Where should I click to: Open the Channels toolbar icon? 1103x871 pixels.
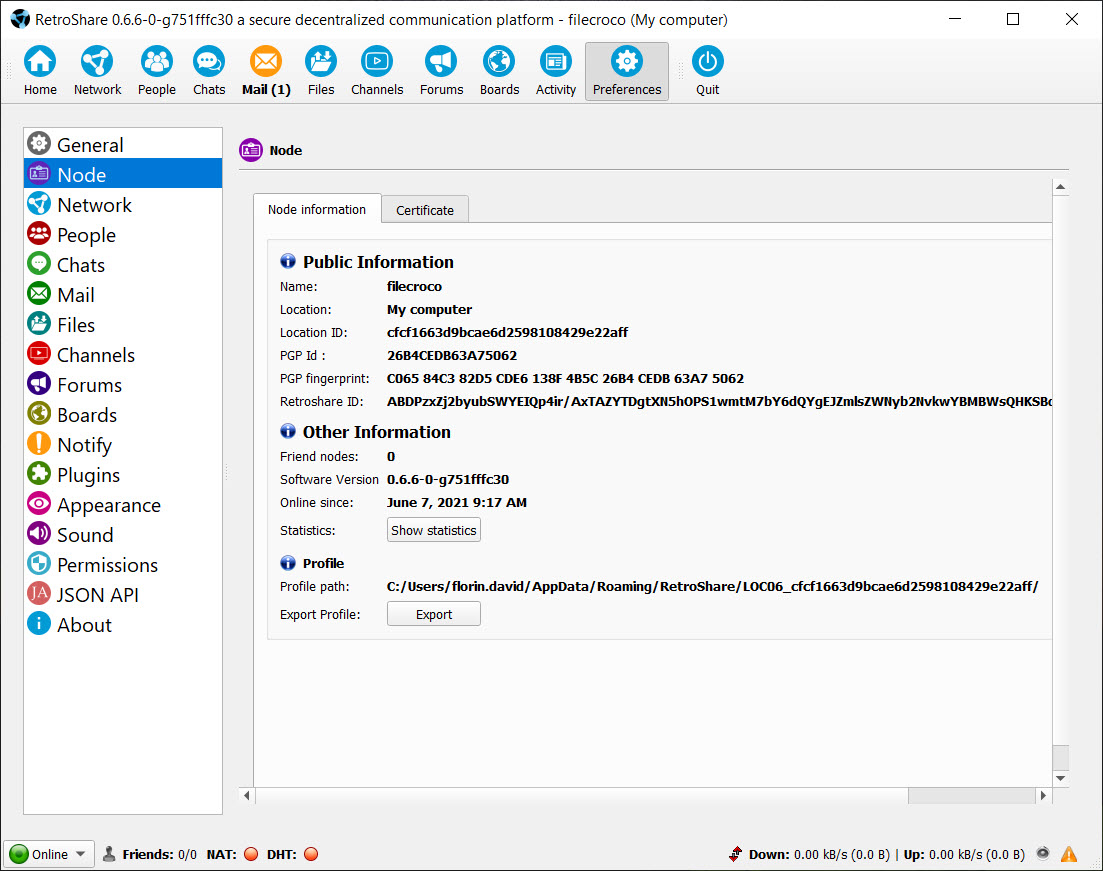[x=377, y=70]
